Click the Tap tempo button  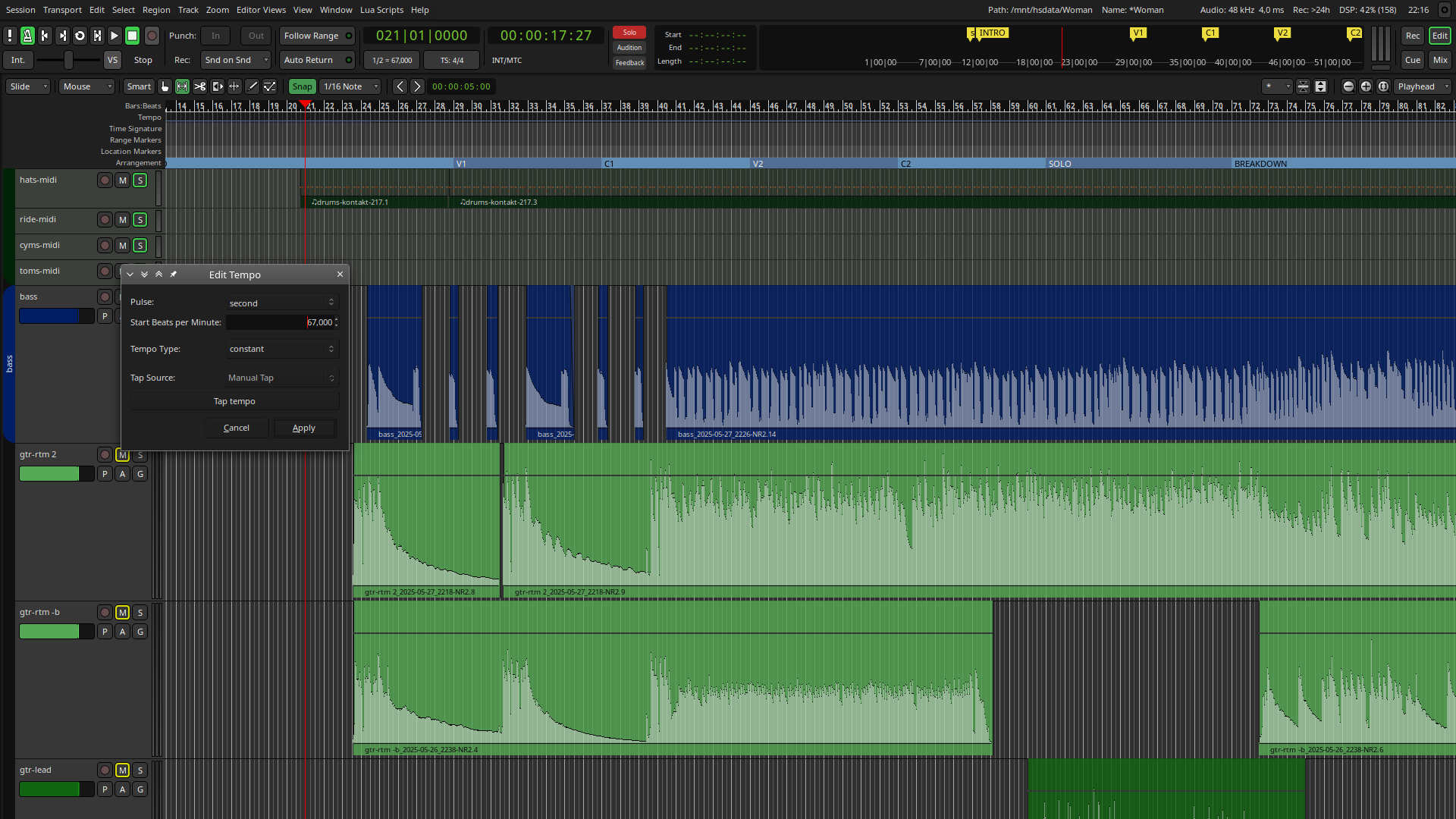pyautogui.click(x=234, y=401)
